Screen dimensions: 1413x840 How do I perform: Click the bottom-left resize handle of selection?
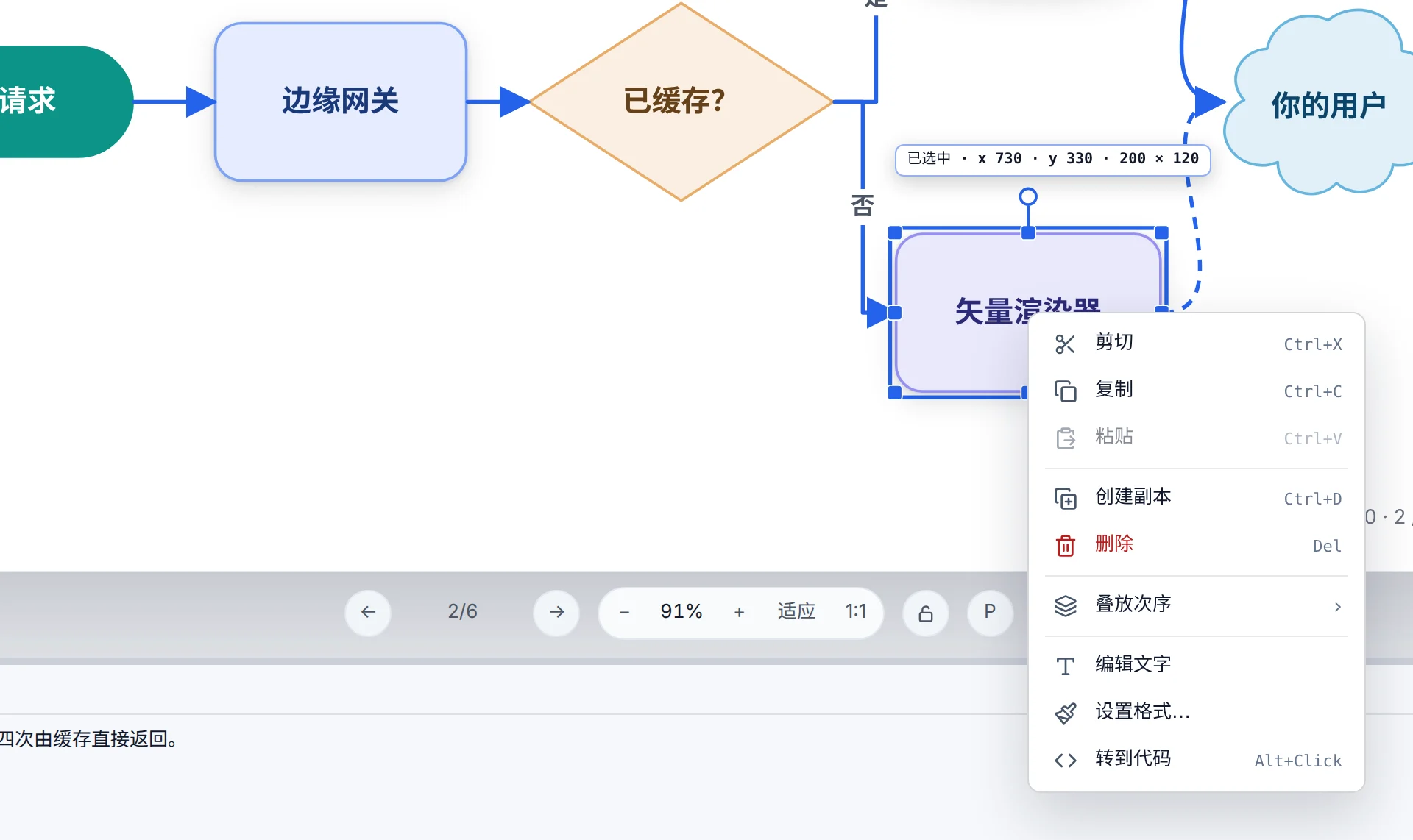(895, 392)
